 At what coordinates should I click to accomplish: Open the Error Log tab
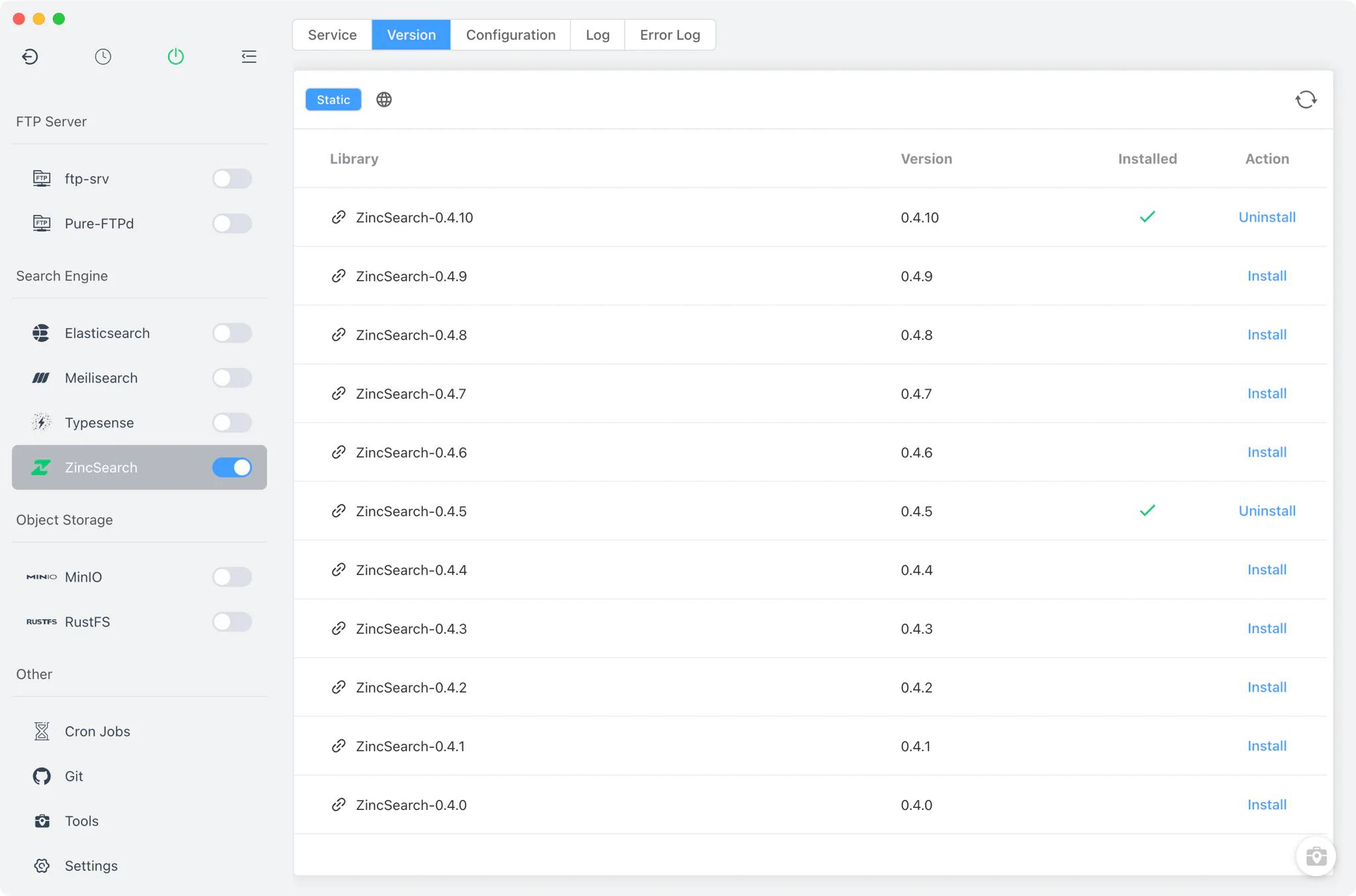click(x=670, y=35)
